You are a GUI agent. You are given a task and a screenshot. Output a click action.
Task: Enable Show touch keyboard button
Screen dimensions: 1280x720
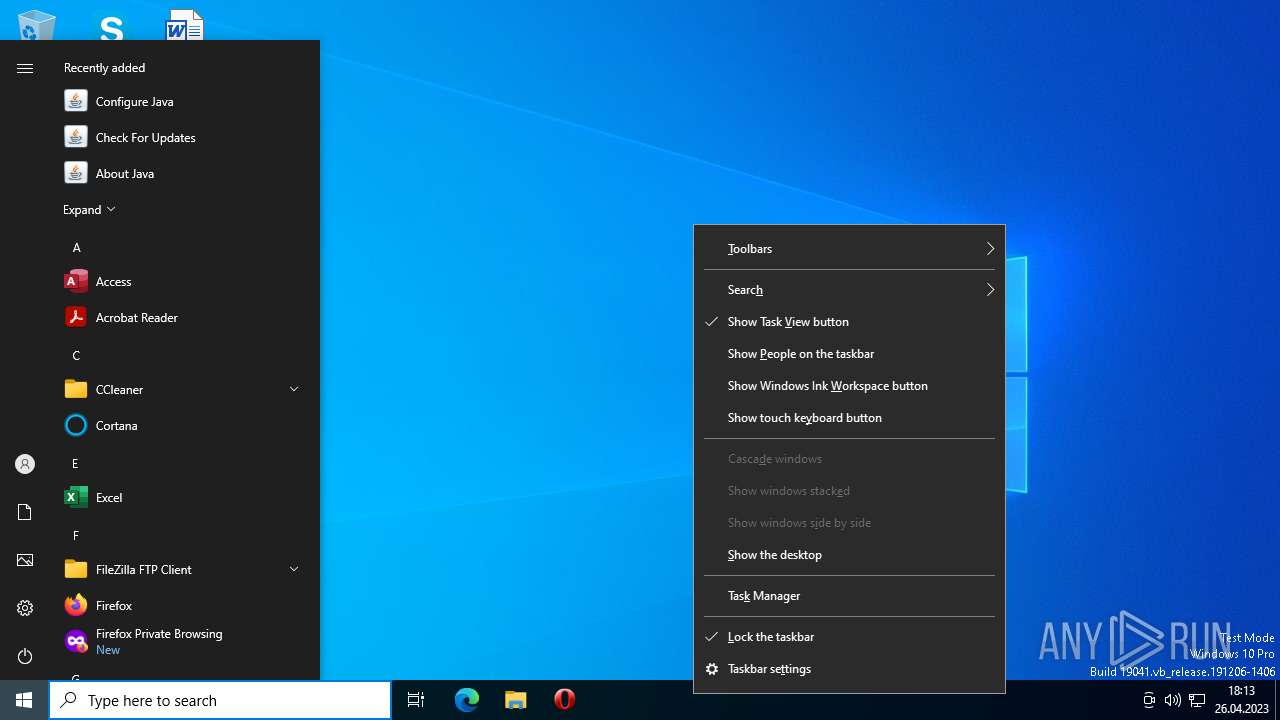coord(849,418)
